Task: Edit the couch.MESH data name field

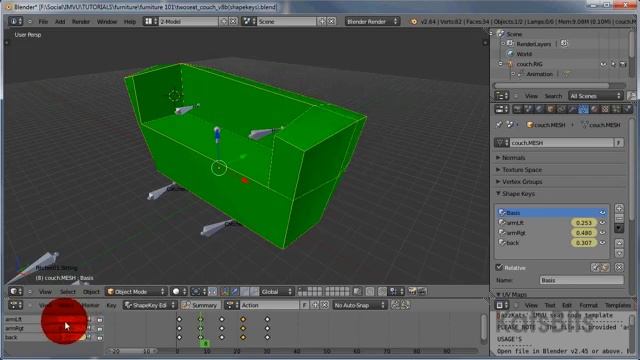Action: coord(562,142)
